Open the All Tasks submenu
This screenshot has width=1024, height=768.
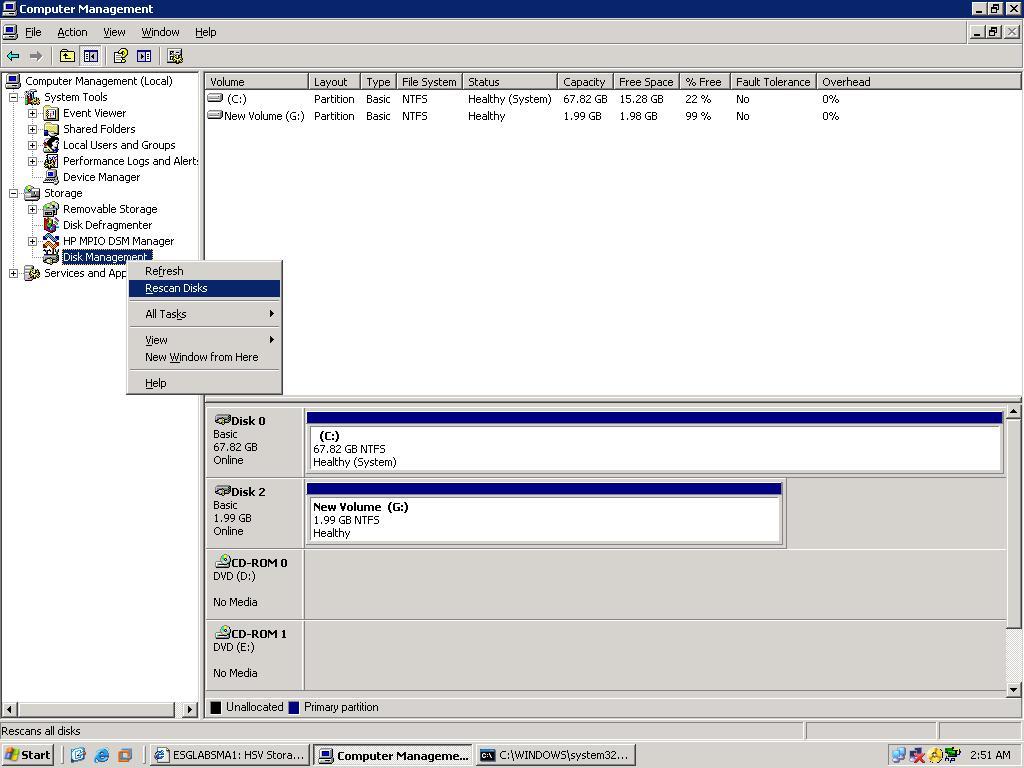[204, 314]
